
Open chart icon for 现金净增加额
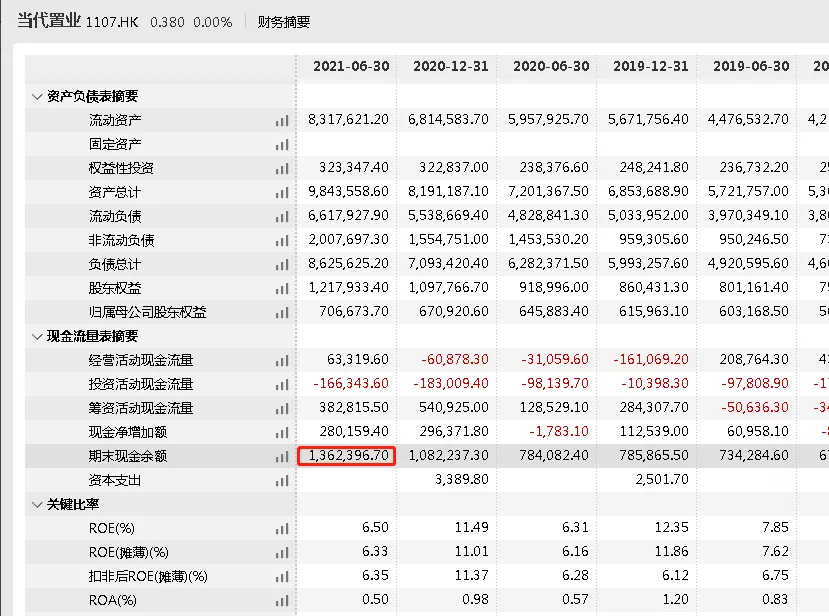click(282, 432)
